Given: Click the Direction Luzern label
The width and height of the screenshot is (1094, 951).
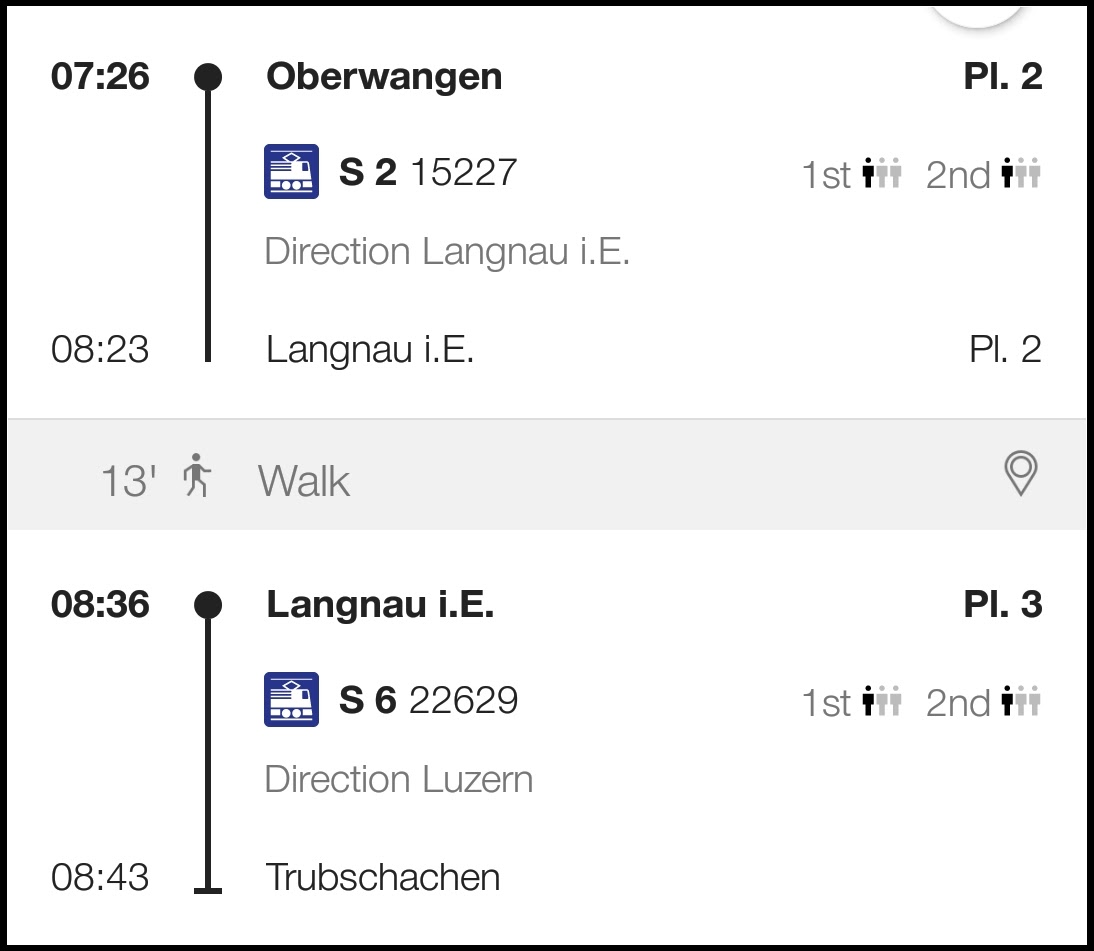Looking at the screenshot, I should (398, 779).
